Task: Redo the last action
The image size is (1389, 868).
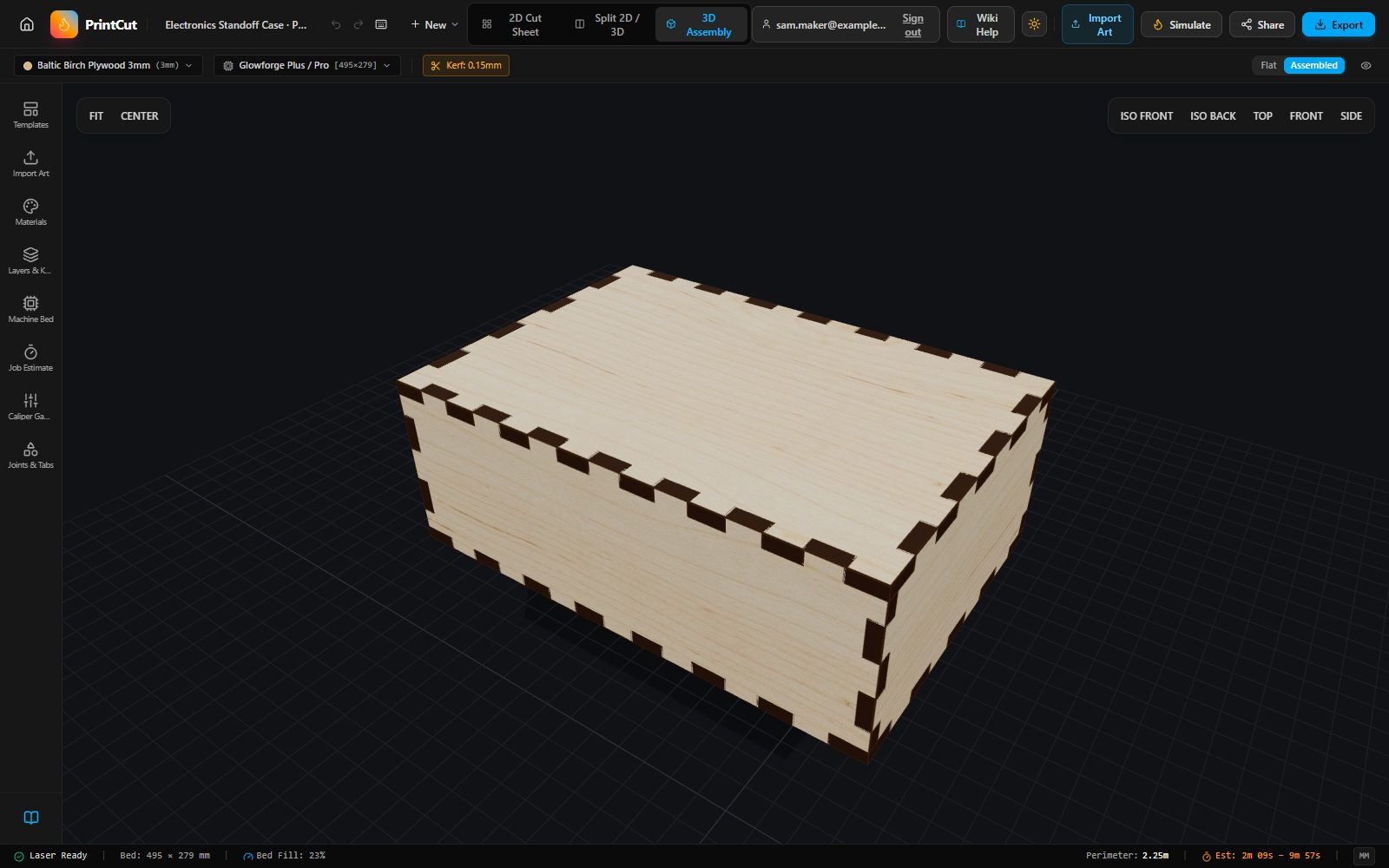Action: pos(359,24)
